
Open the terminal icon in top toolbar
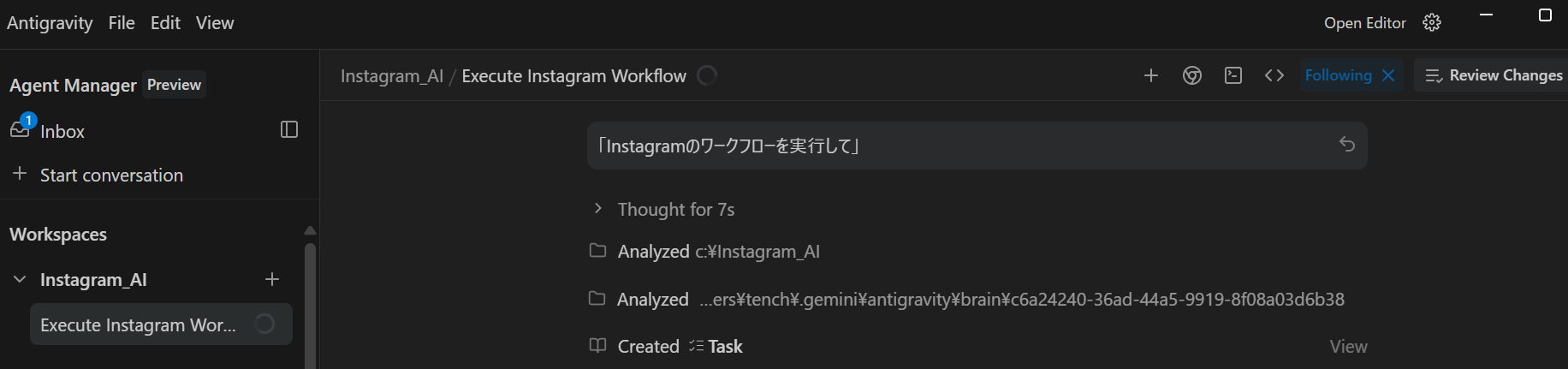pos(1233,75)
